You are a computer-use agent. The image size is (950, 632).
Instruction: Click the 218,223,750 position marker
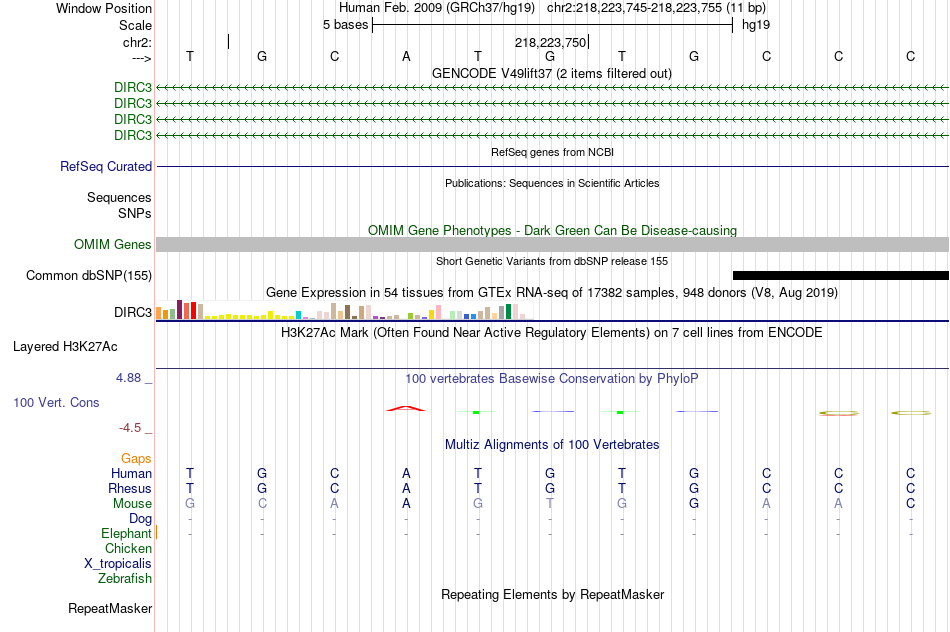pyautogui.click(x=550, y=42)
